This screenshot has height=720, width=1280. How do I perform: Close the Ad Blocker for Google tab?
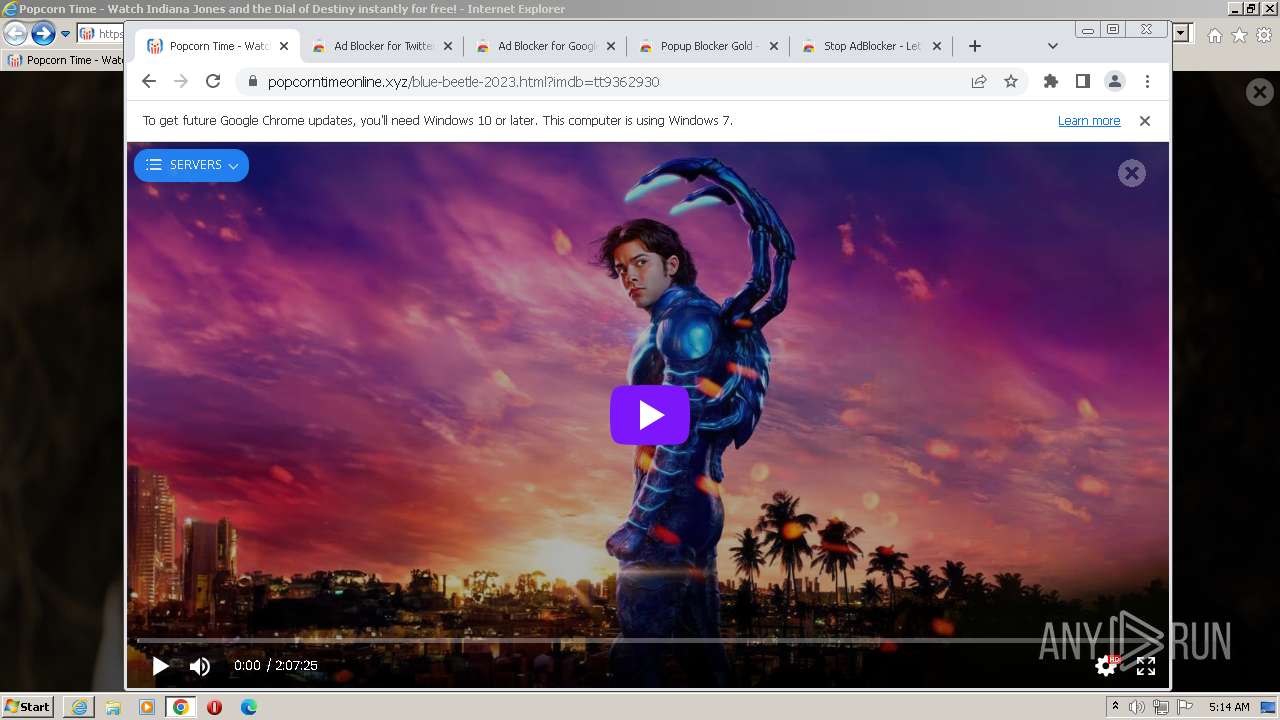pyautogui.click(x=611, y=46)
